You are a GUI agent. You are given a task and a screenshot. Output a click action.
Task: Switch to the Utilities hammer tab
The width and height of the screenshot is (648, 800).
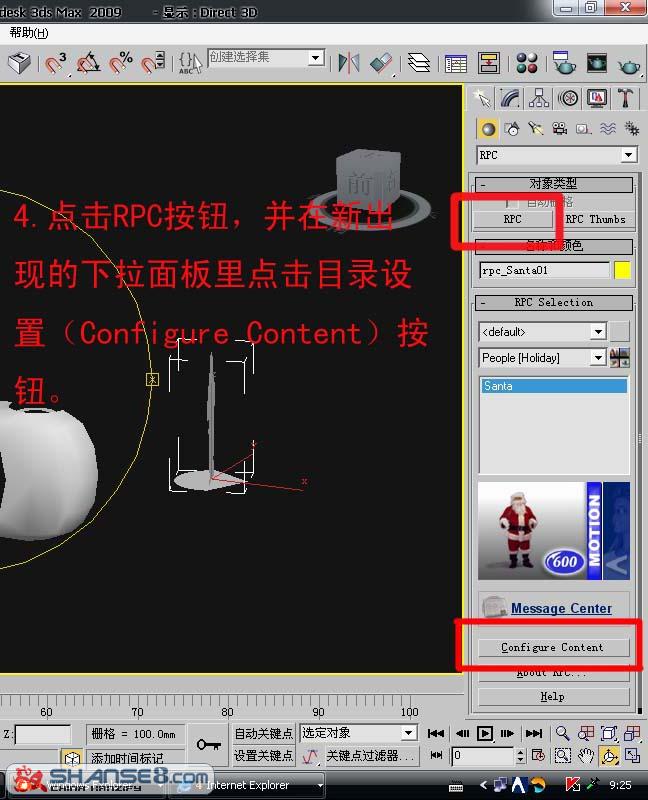tap(626, 97)
